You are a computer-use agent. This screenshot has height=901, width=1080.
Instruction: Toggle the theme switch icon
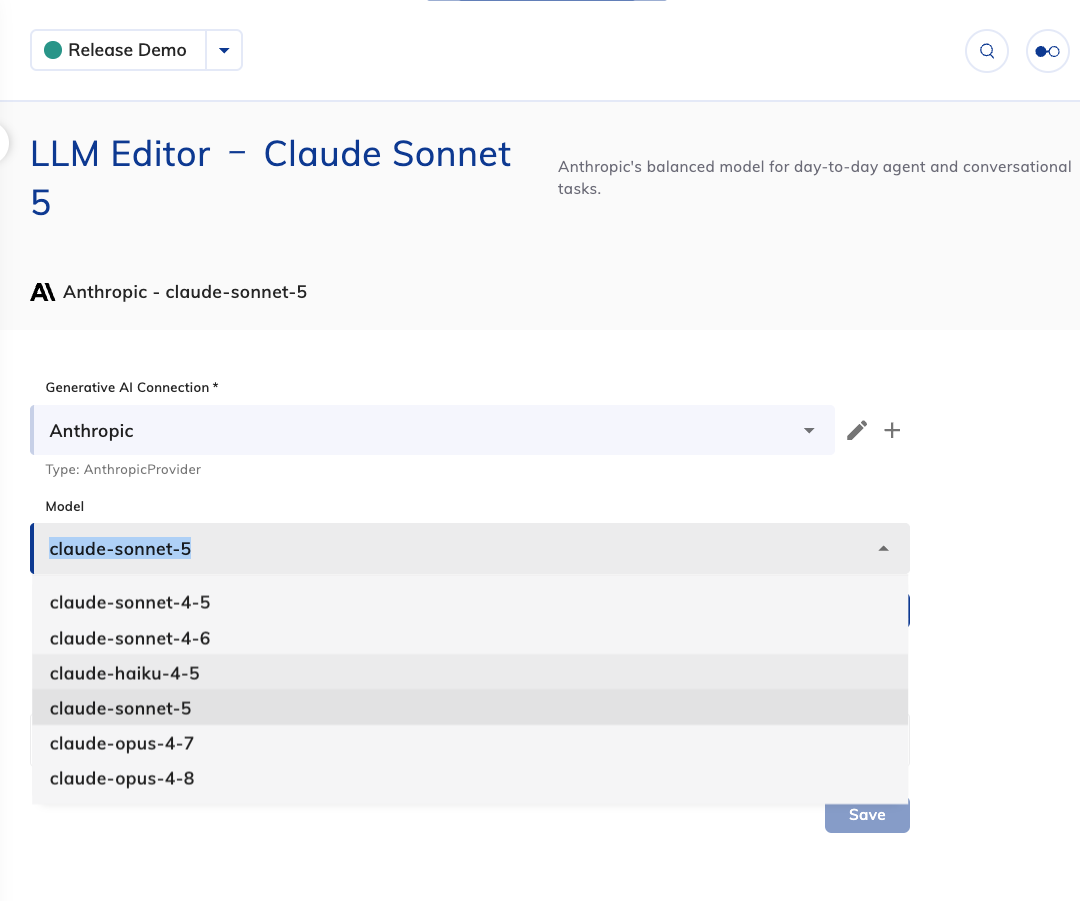(1047, 51)
